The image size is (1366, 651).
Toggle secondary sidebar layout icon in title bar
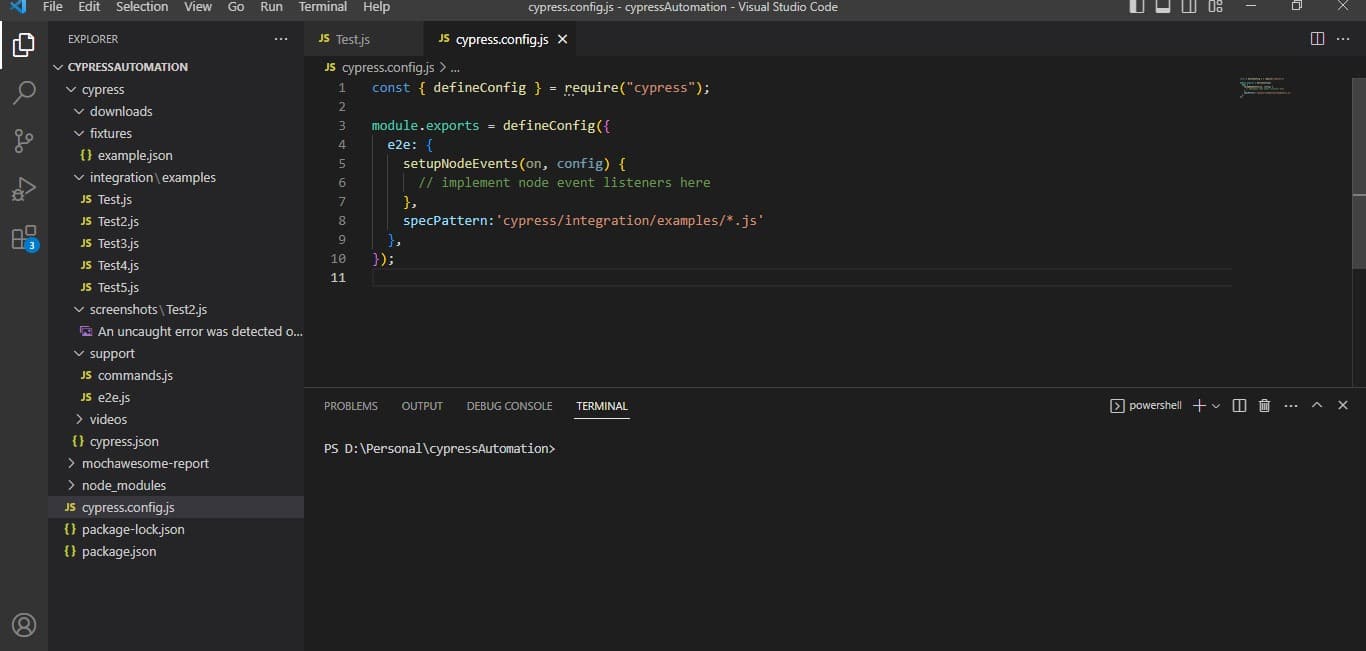(1189, 7)
